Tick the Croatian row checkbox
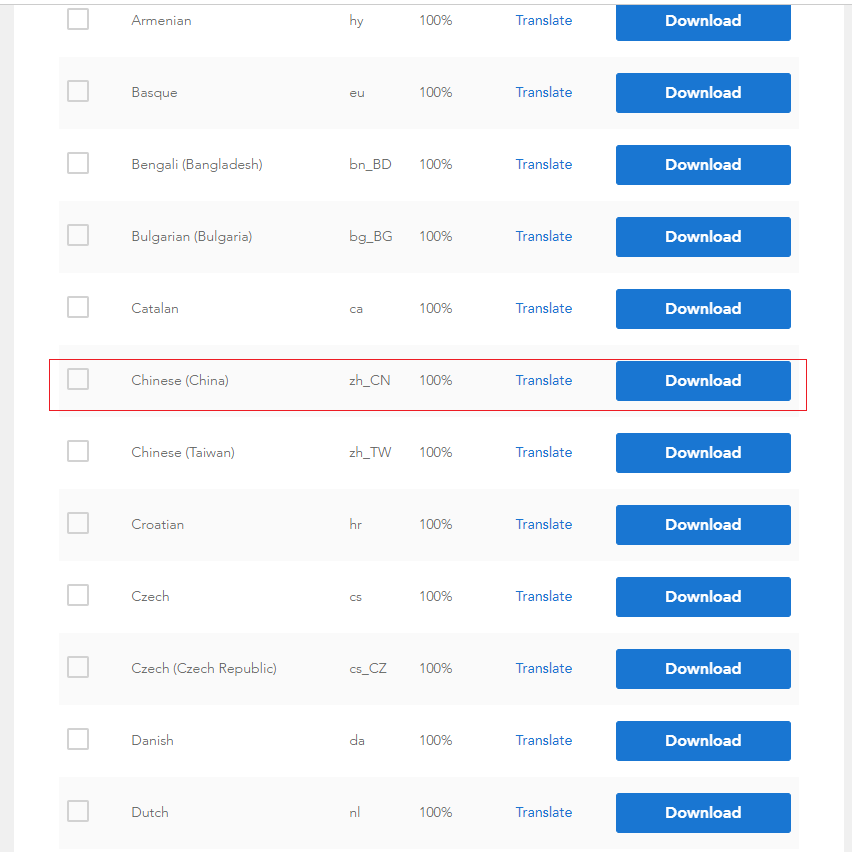 tap(78, 523)
